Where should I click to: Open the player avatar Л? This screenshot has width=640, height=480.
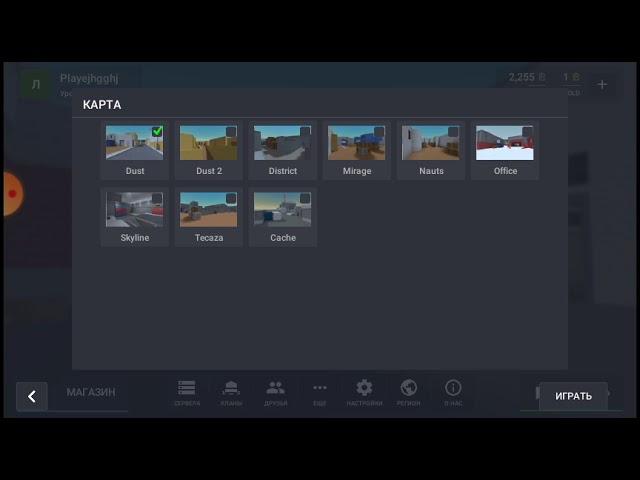36,84
